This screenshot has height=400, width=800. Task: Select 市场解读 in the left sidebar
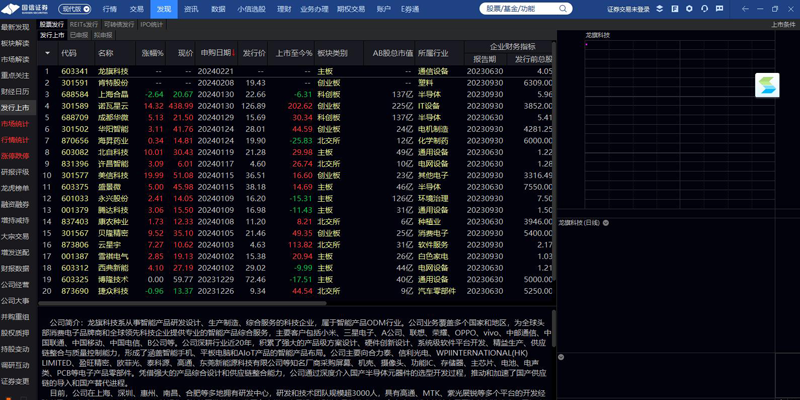click(15, 59)
